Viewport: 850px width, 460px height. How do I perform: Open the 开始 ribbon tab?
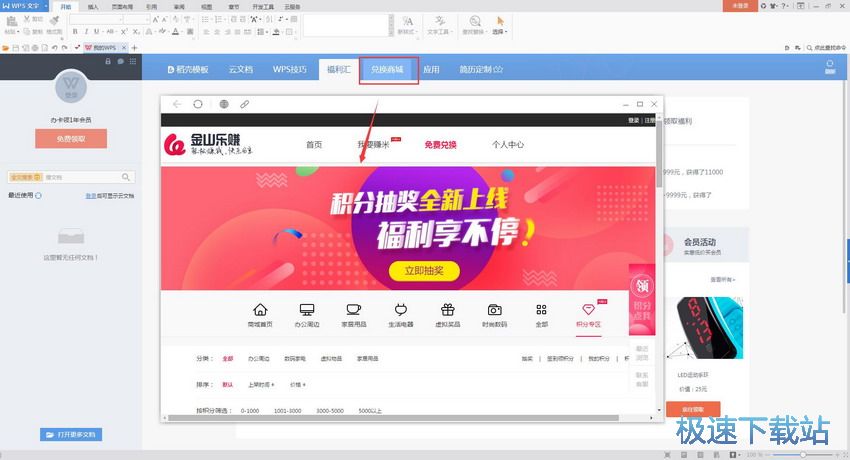[66, 7]
